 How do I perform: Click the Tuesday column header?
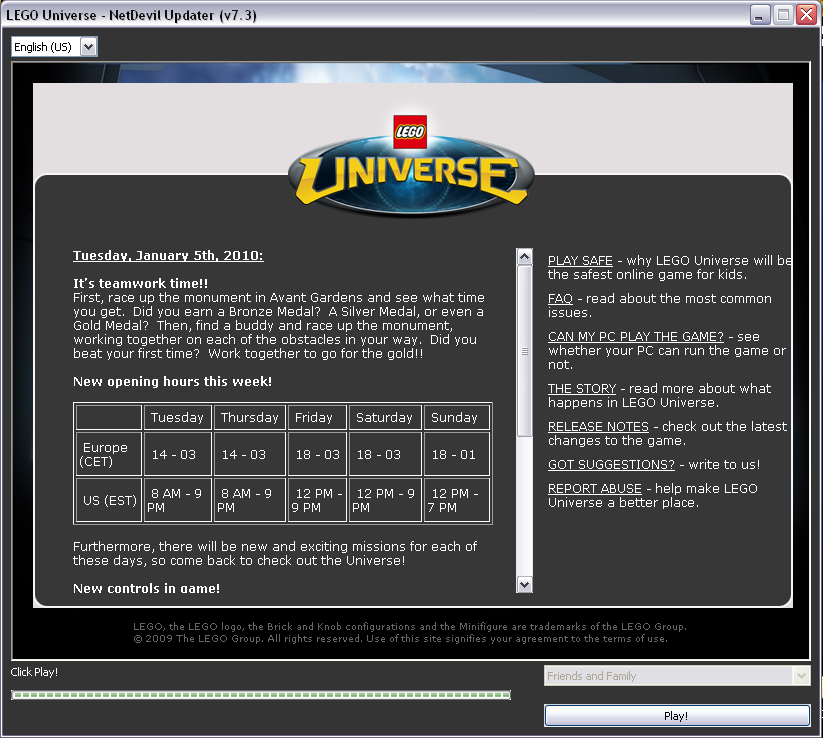(177, 417)
